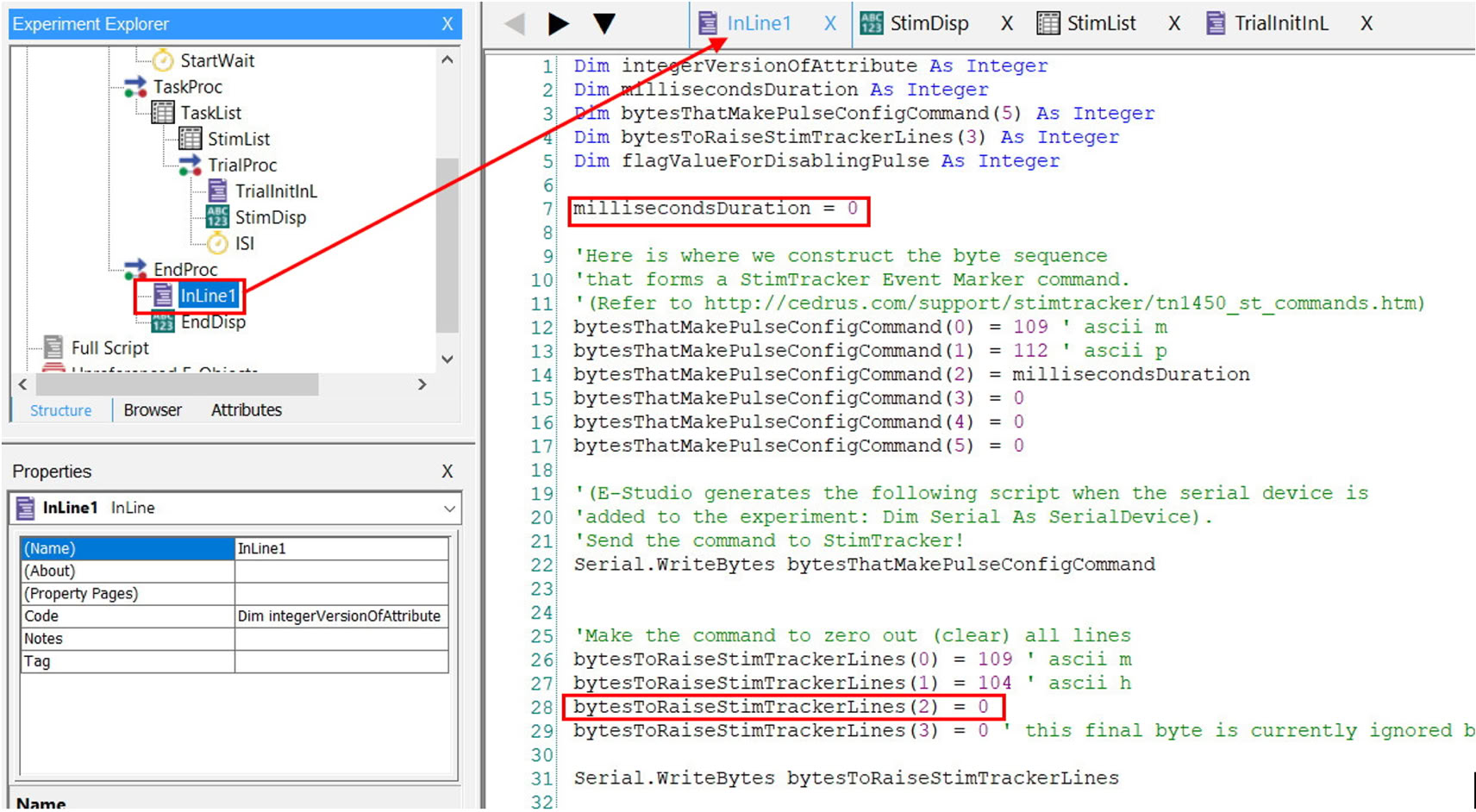Click the TaskList list icon
The width and height of the screenshot is (1476, 812).
coord(162,113)
